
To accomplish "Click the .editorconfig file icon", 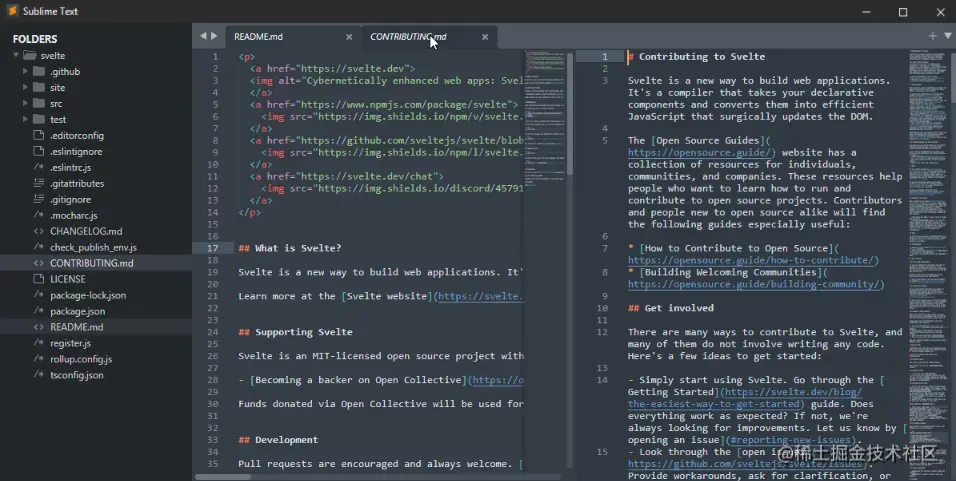I will [39, 135].
